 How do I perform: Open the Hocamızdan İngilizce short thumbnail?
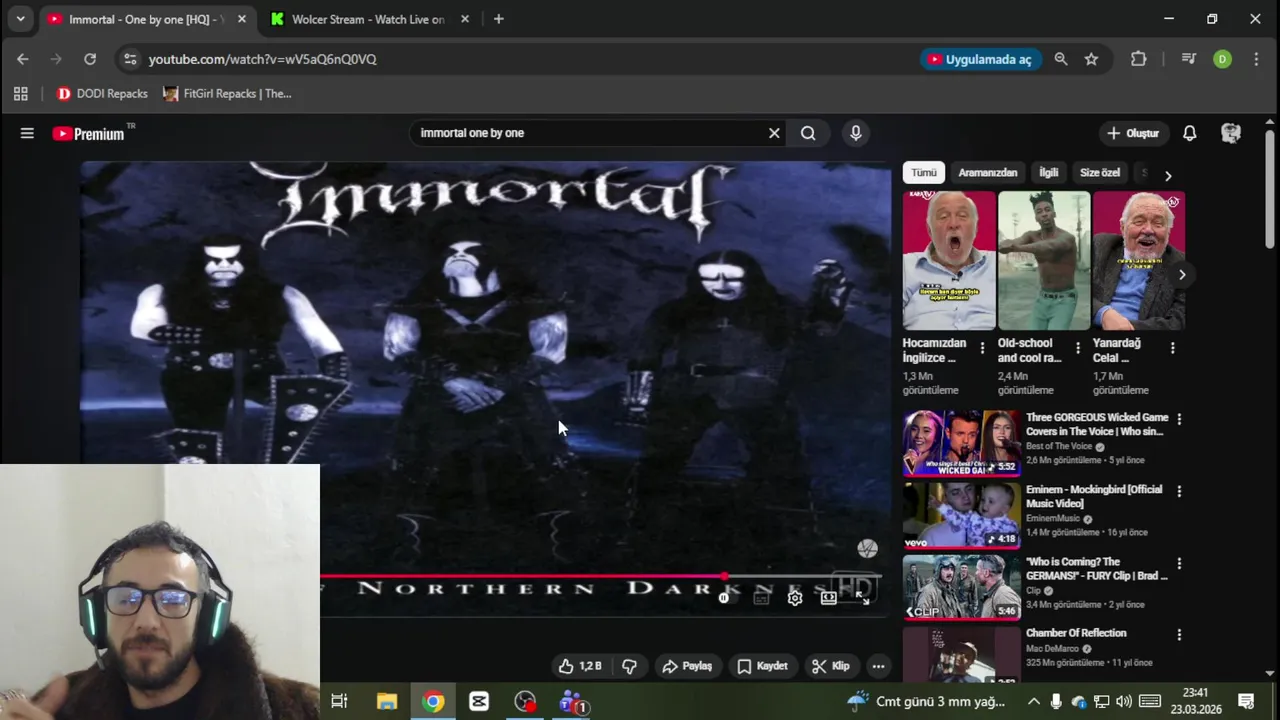(x=949, y=260)
